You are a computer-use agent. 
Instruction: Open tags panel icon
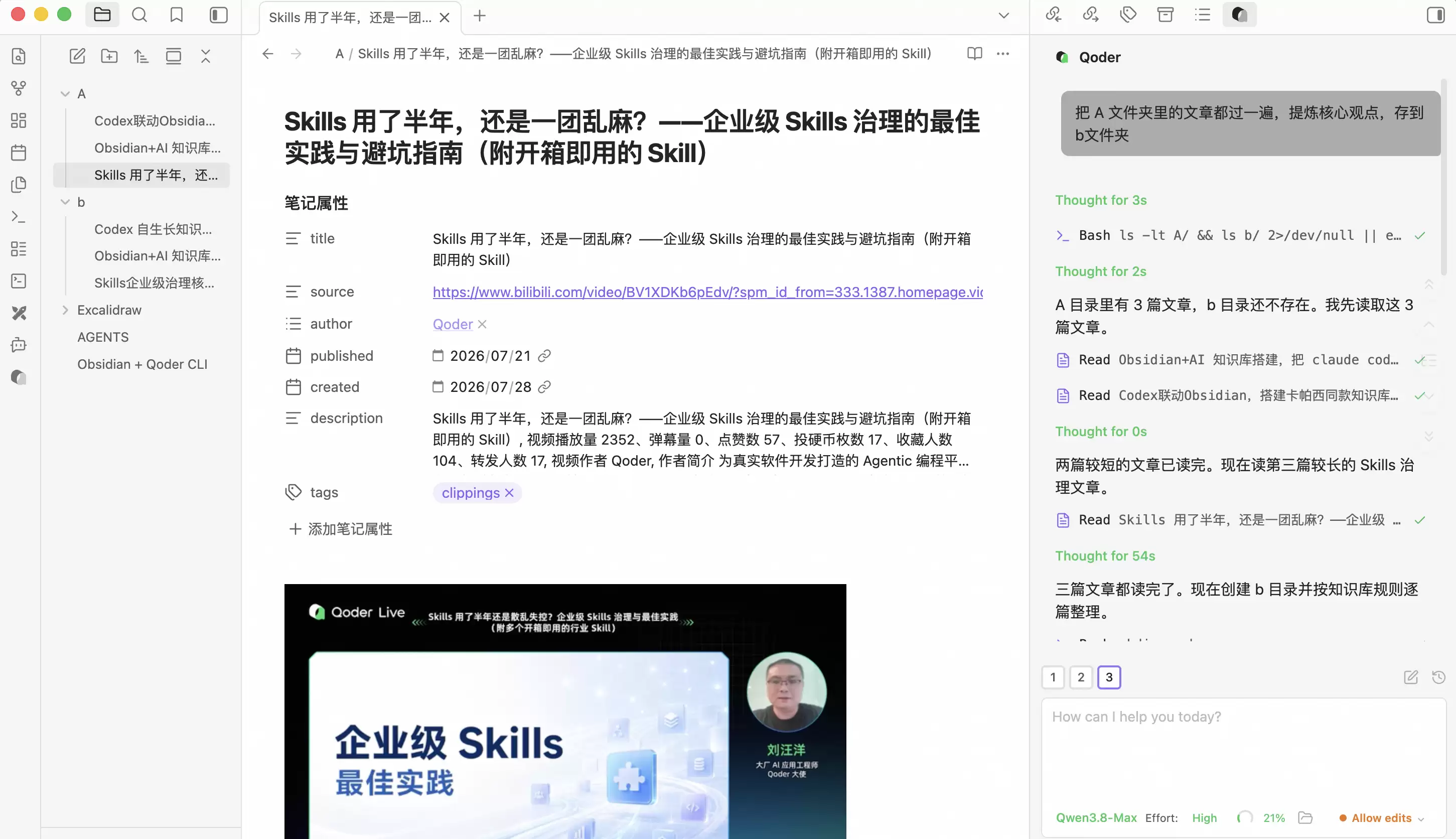[1128, 15]
